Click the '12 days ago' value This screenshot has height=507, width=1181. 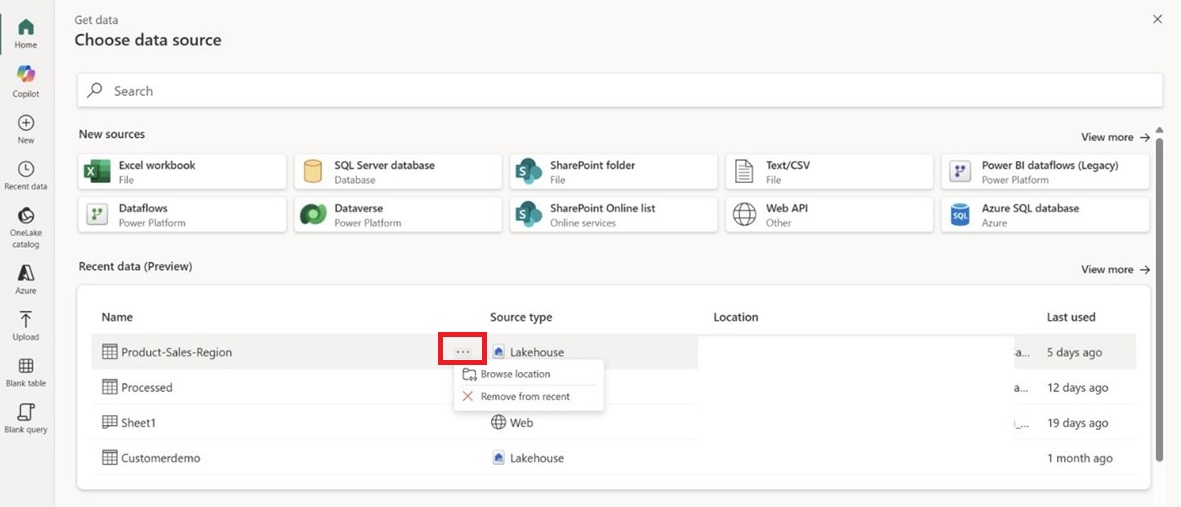tap(1077, 387)
